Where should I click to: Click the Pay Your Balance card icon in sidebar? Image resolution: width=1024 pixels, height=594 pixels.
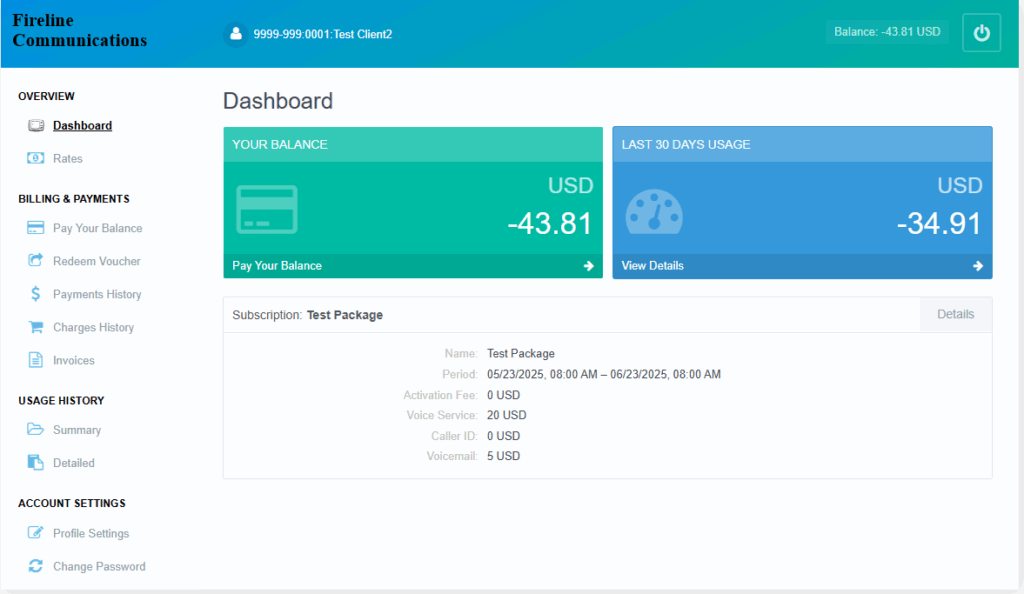[x=36, y=228]
